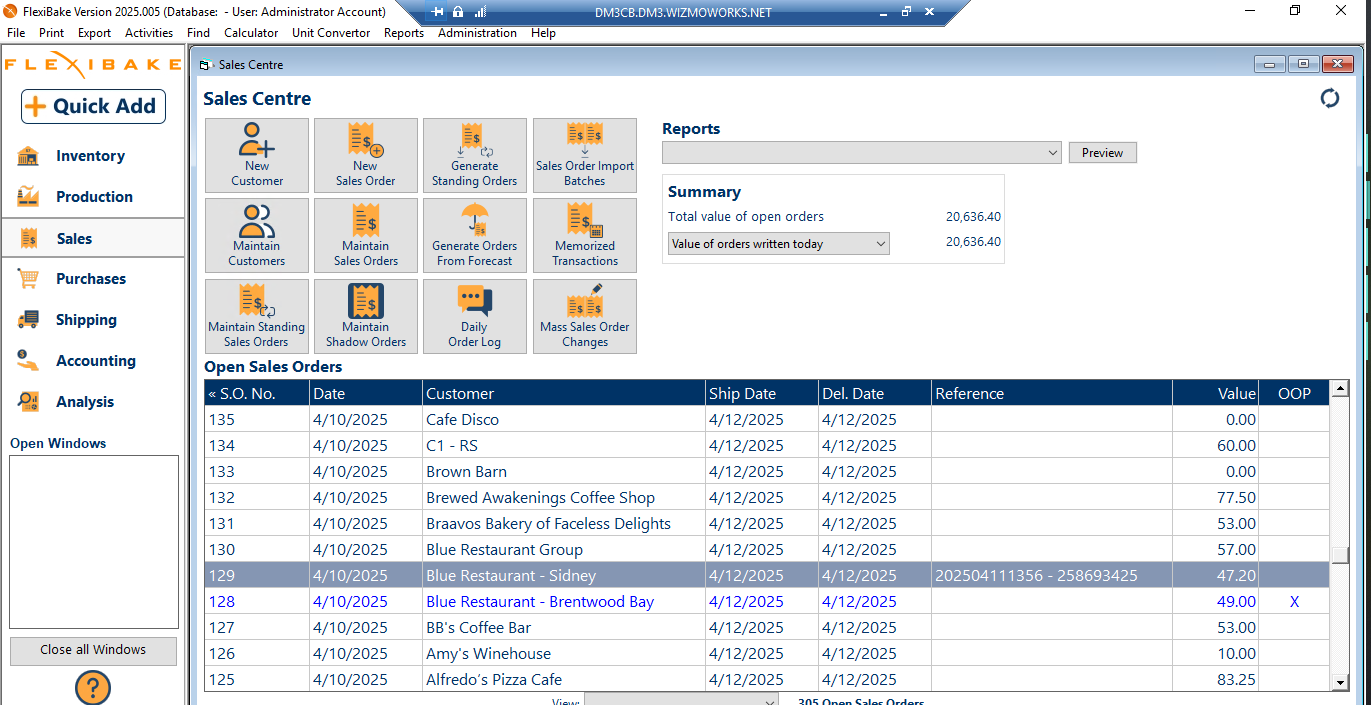The width and height of the screenshot is (1371, 705).
Task: Select the Cafe Disco order row
Action: (767, 420)
